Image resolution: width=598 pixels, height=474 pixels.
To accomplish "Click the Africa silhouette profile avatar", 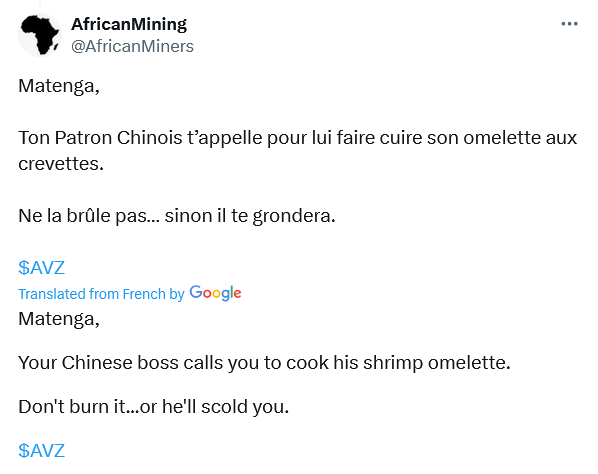I will pyautogui.click(x=40, y=35).
